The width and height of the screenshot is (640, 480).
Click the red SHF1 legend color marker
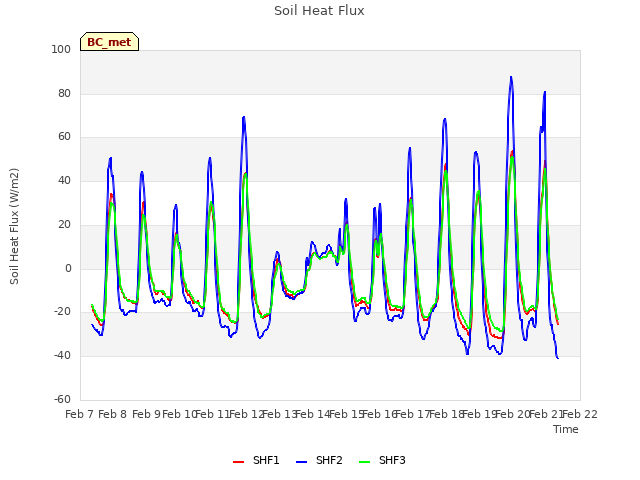[x=238, y=462]
